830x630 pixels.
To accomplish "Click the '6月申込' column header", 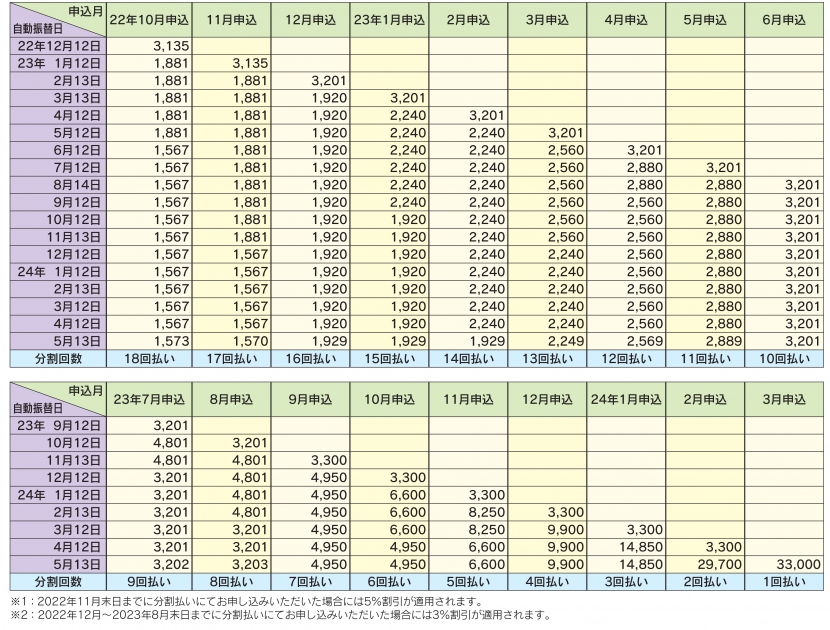I will pyautogui.click(x=784, y=20).
